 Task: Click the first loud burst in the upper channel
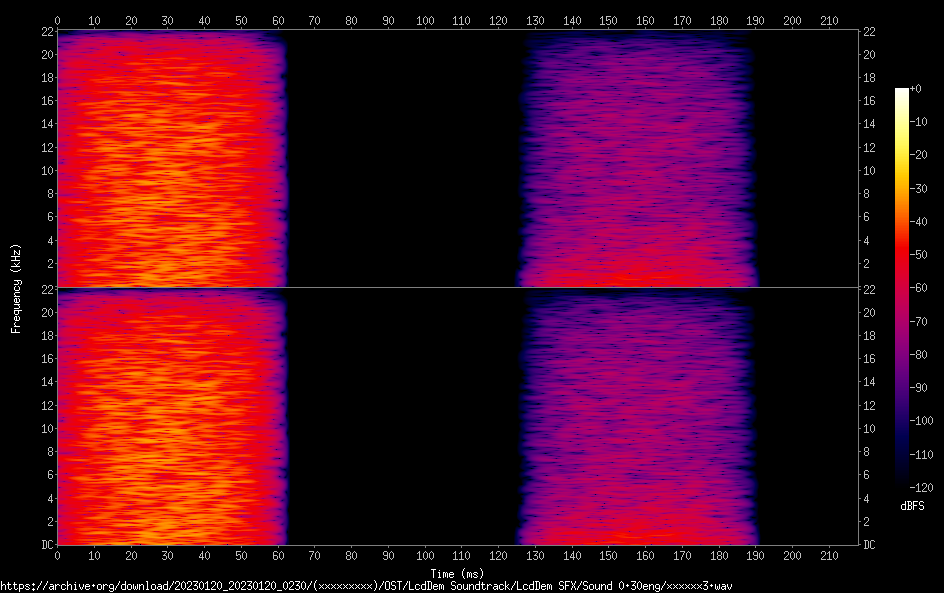(x=170, y=160)
